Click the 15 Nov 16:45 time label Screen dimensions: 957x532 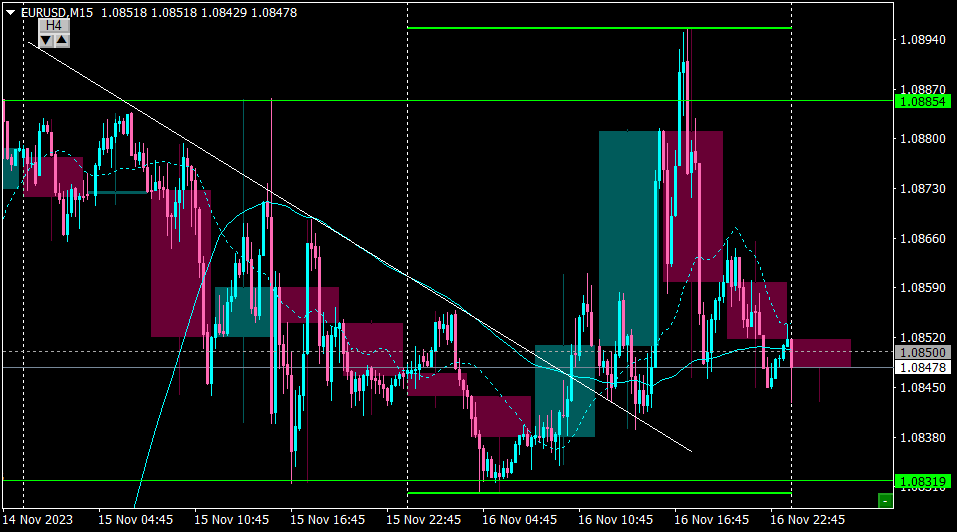pyautogui.click(x=327, y=520)
